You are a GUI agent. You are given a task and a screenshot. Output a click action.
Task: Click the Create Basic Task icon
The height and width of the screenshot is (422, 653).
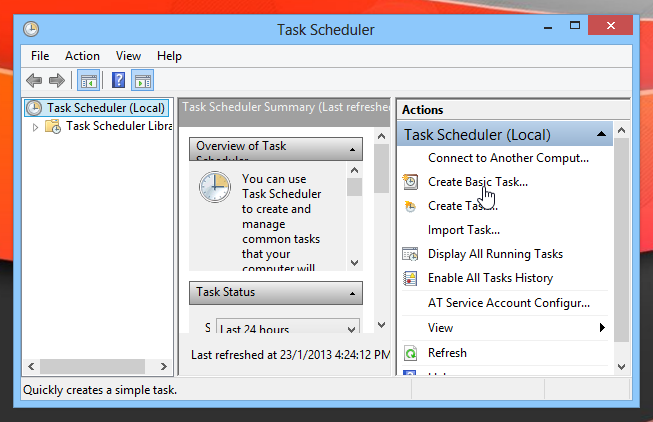[x=410, y=182]
